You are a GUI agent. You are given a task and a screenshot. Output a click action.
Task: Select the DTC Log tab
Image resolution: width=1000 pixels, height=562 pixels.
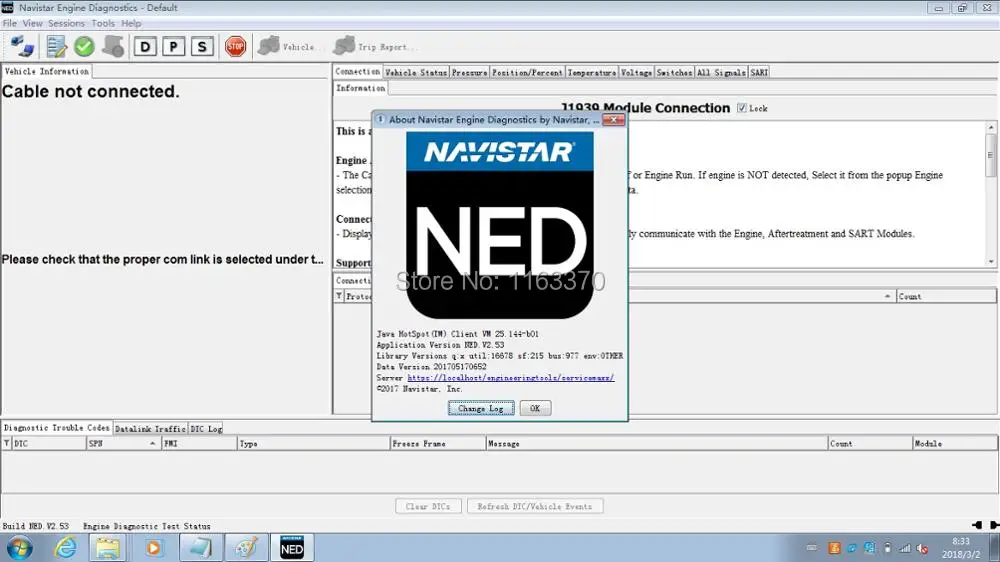coord(206,429)
